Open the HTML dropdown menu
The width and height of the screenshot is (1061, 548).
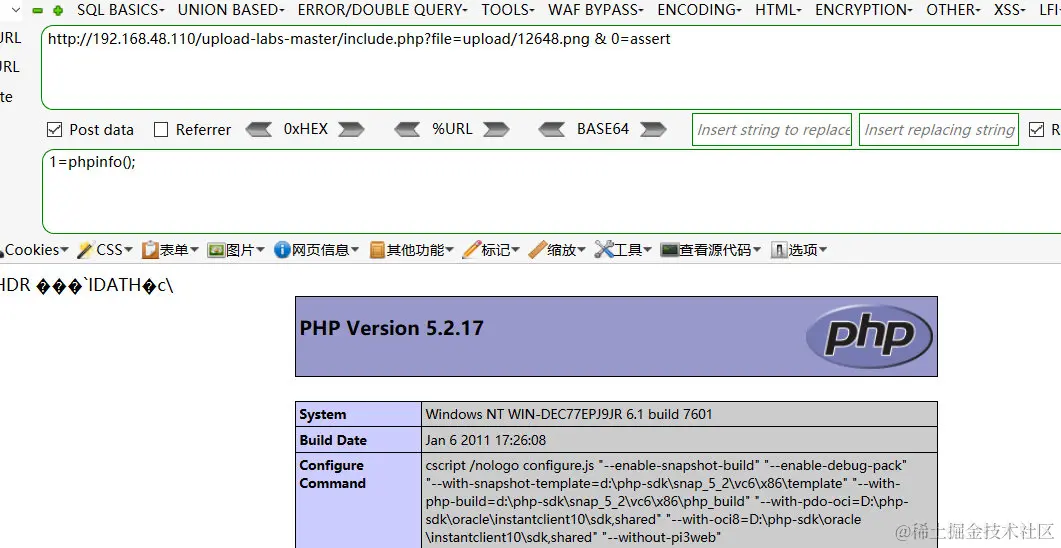point(778,10)
